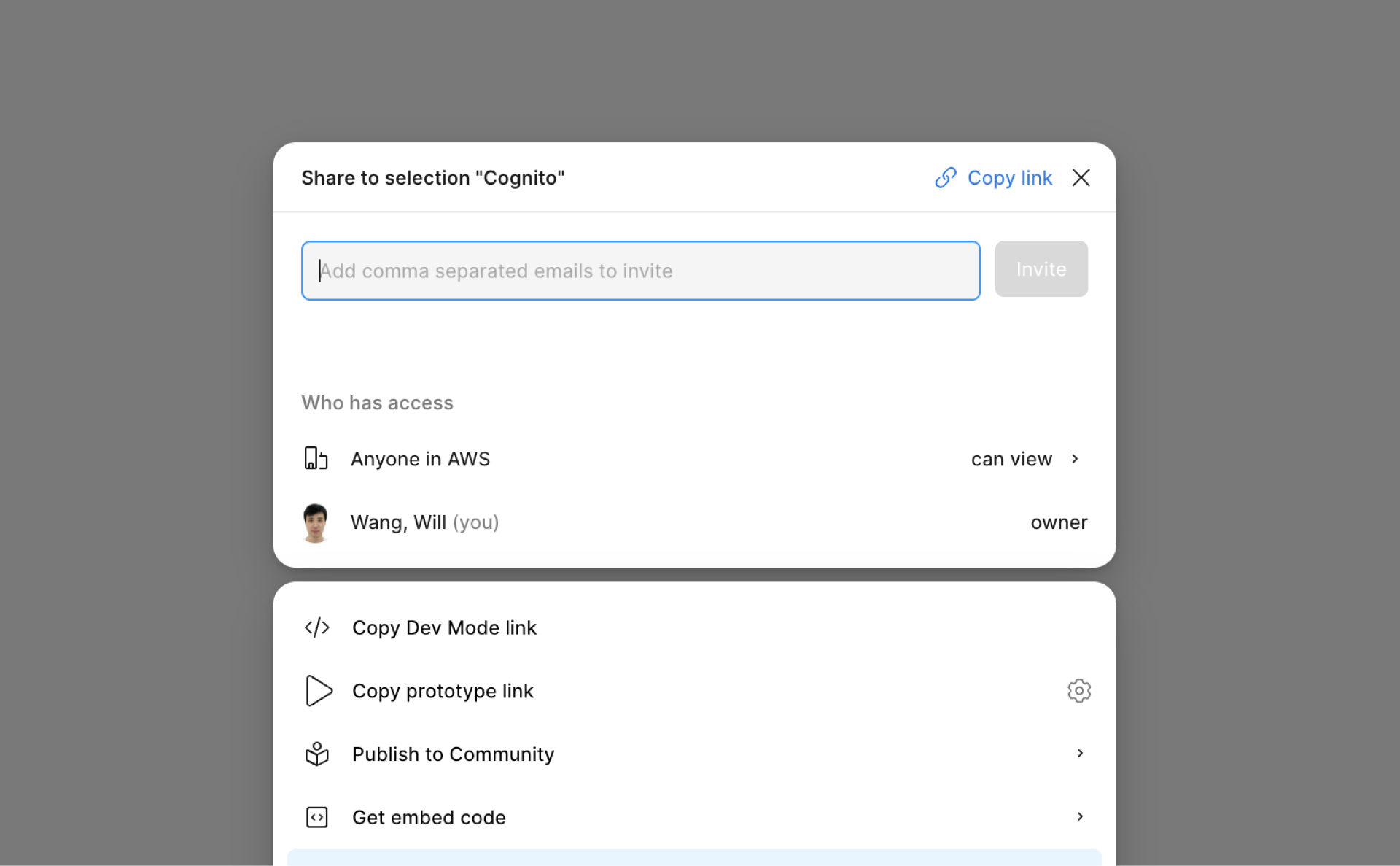
Task: Click the Publish to Community icon
Action: tap(317, 754)
